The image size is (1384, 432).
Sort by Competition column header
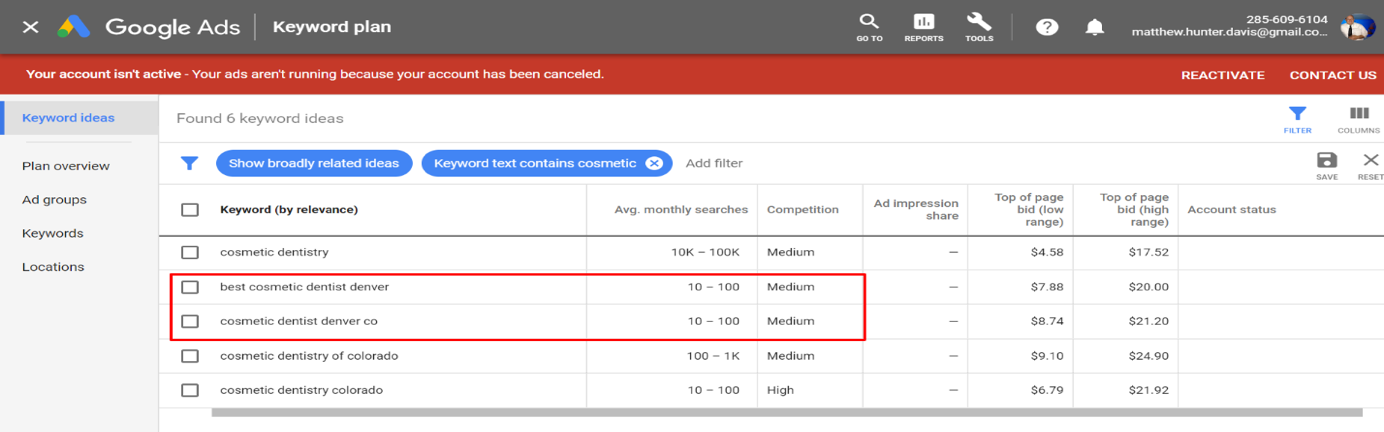tap(803, 210)
